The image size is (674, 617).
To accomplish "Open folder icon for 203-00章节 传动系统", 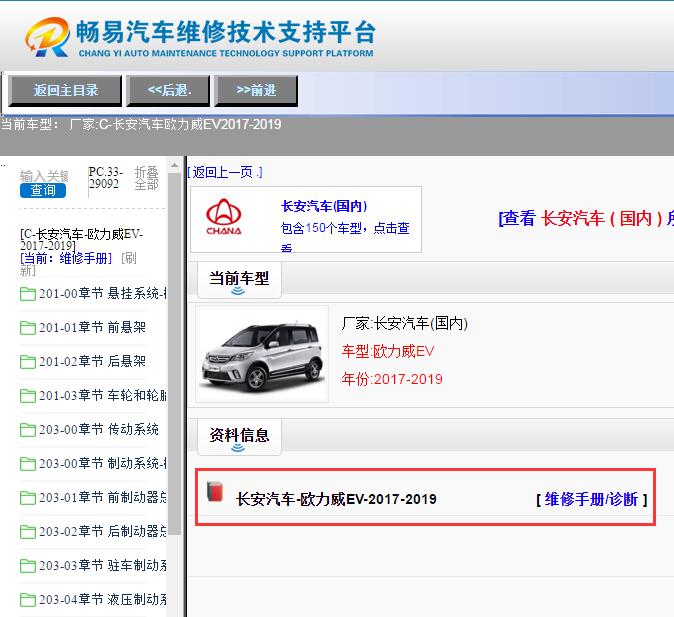I will [28, 430].
